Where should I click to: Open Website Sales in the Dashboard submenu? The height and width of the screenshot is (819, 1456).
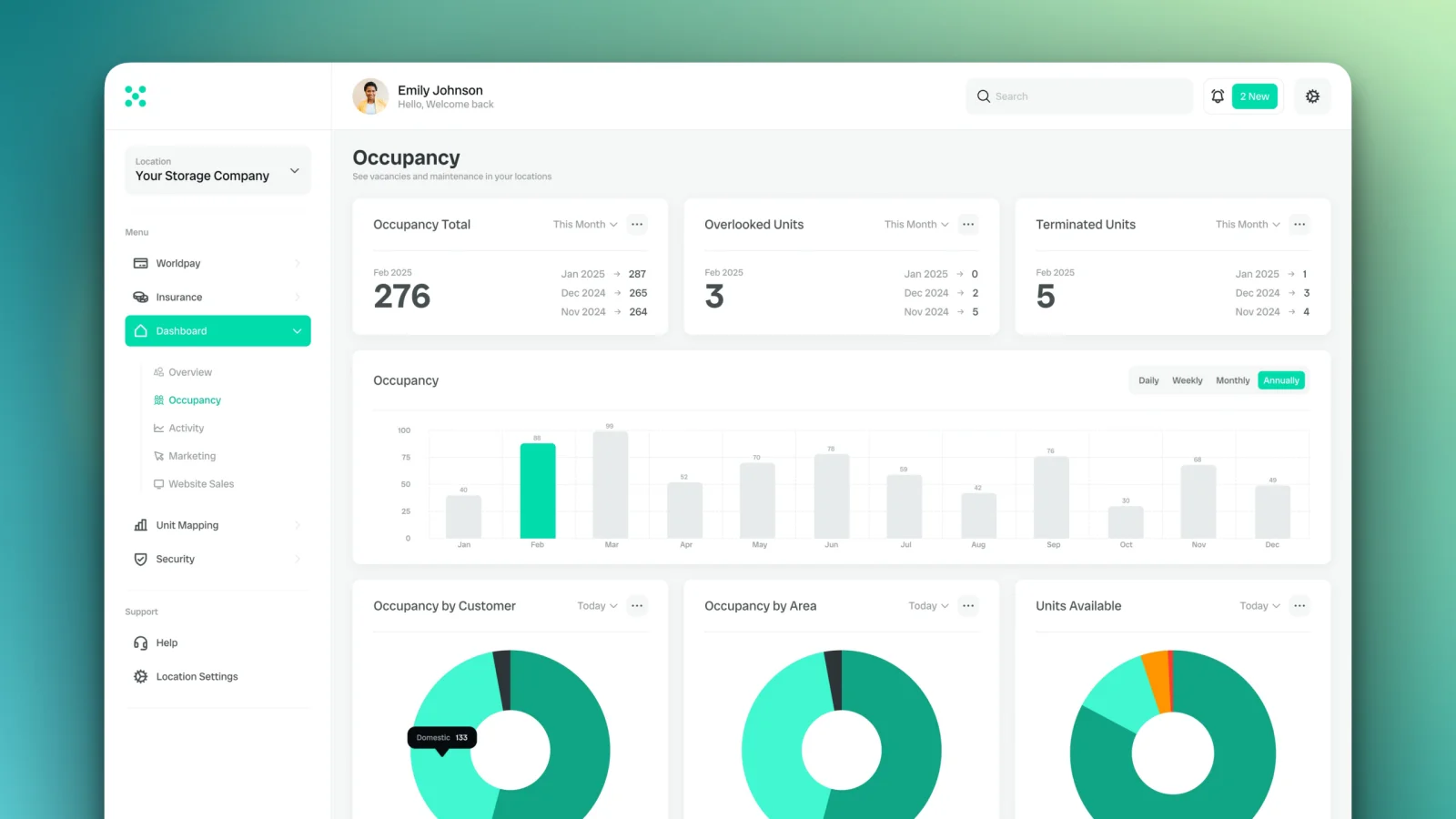(201, 484)
